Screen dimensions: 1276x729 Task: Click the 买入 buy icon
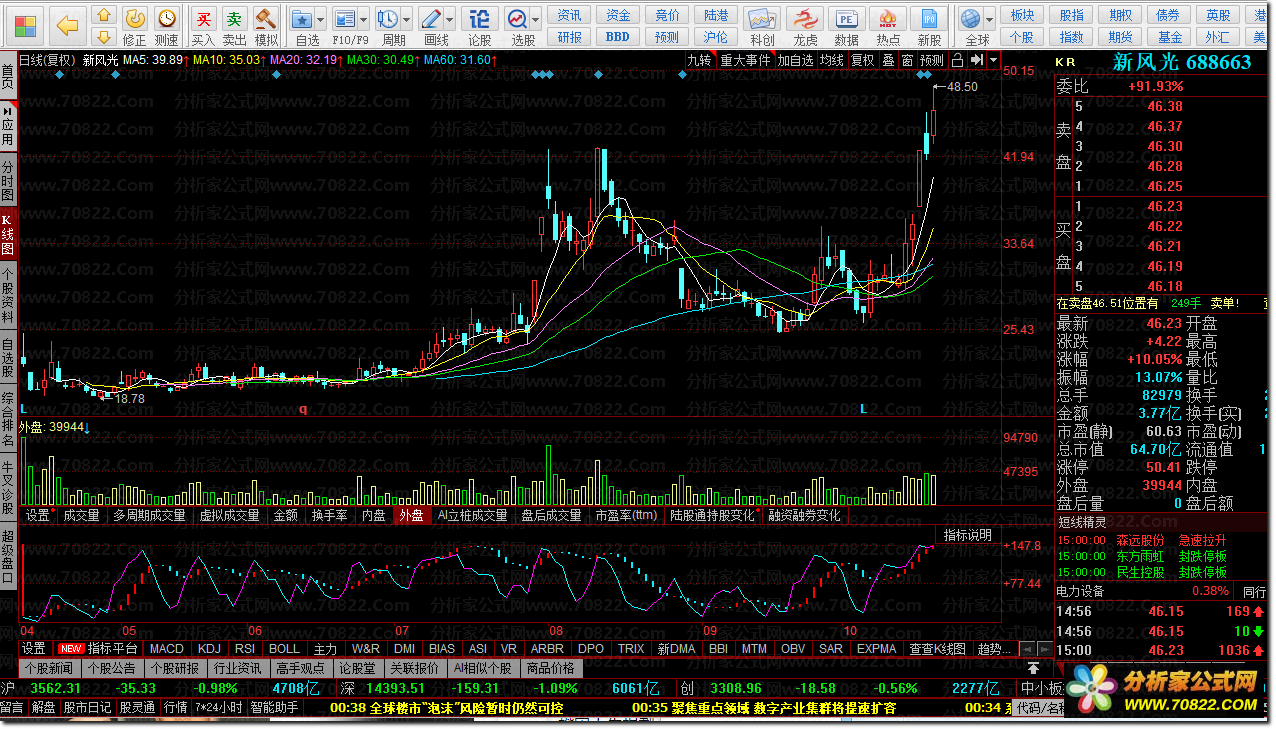click(x=203, y=26)
